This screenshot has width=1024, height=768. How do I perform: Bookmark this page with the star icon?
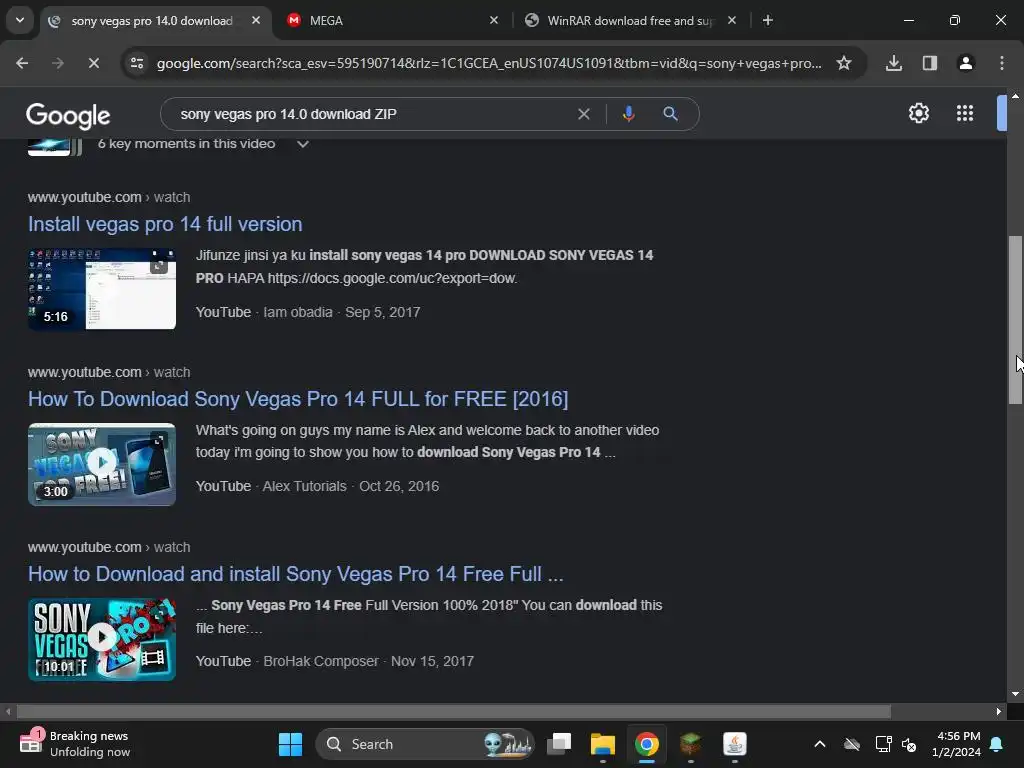[x=844, y=63]
